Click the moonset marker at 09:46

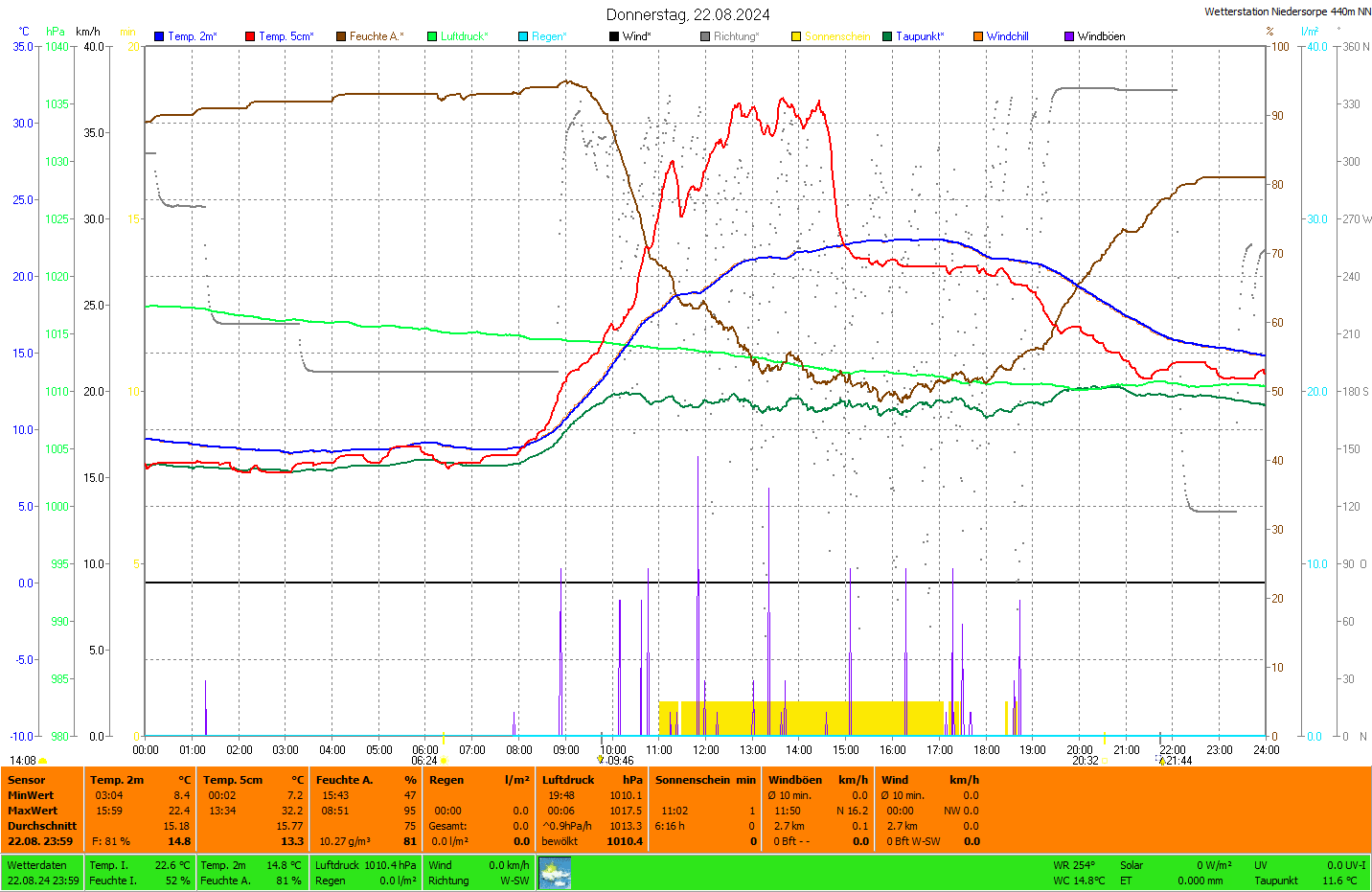tap(601, 760)
